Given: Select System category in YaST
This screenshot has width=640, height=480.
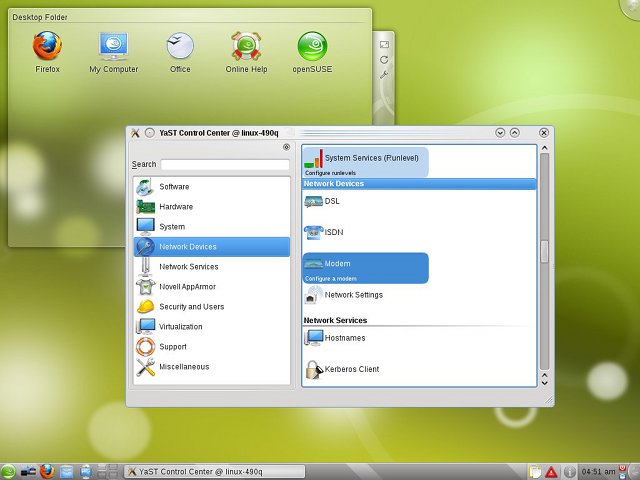Looking at the screenshot, I should (212, 227).
